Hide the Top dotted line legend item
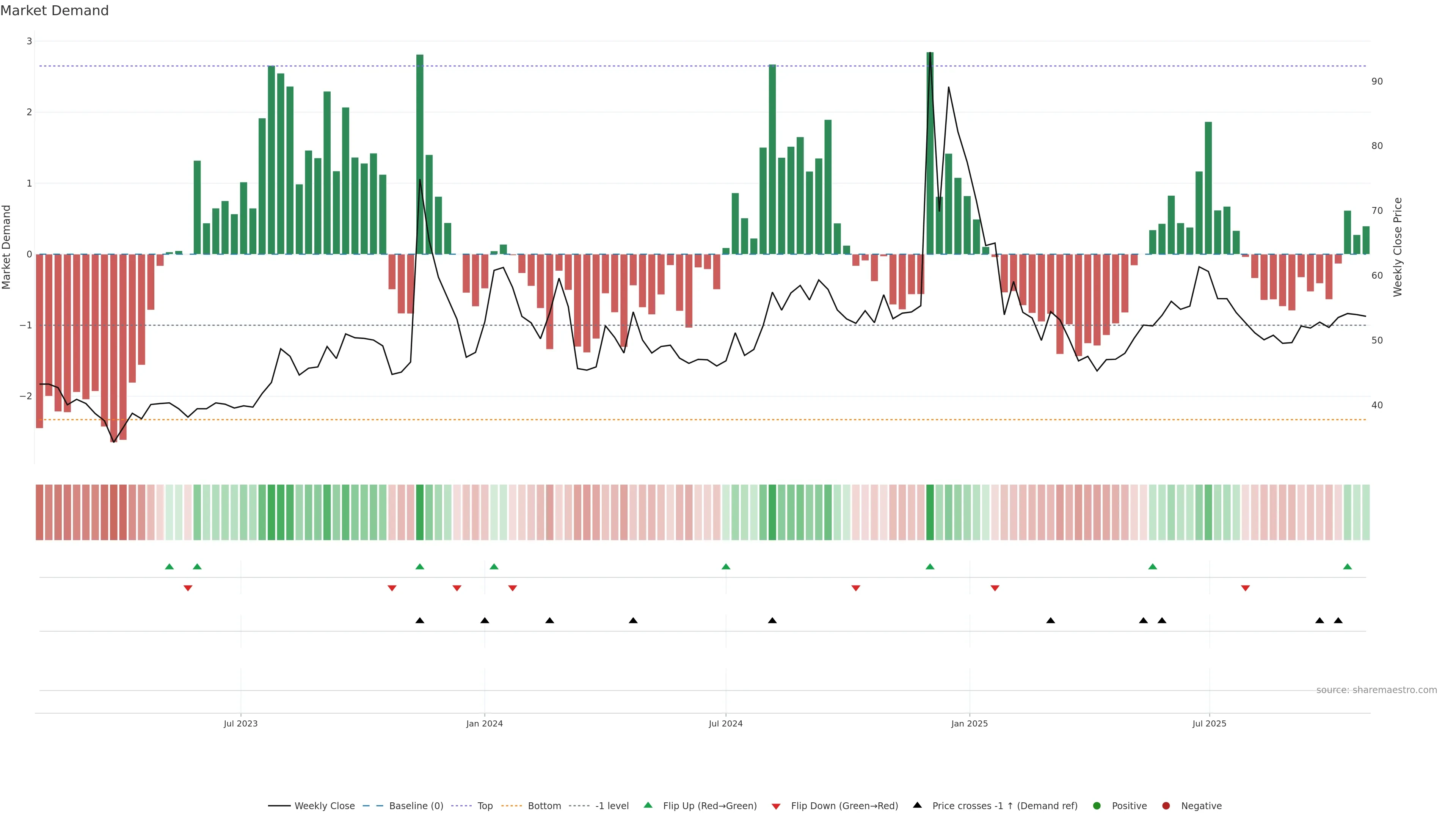Screen dimensions: 1456x819 pos(485,806)
